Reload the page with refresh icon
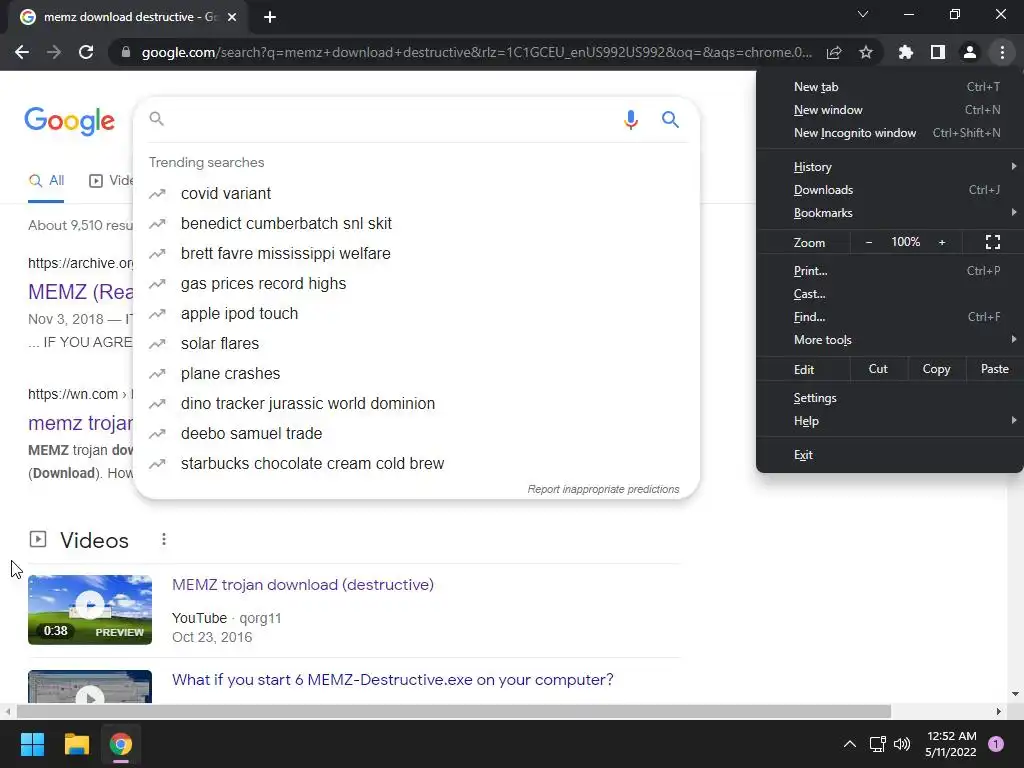The image size is (1024, 768). (86, 52)
